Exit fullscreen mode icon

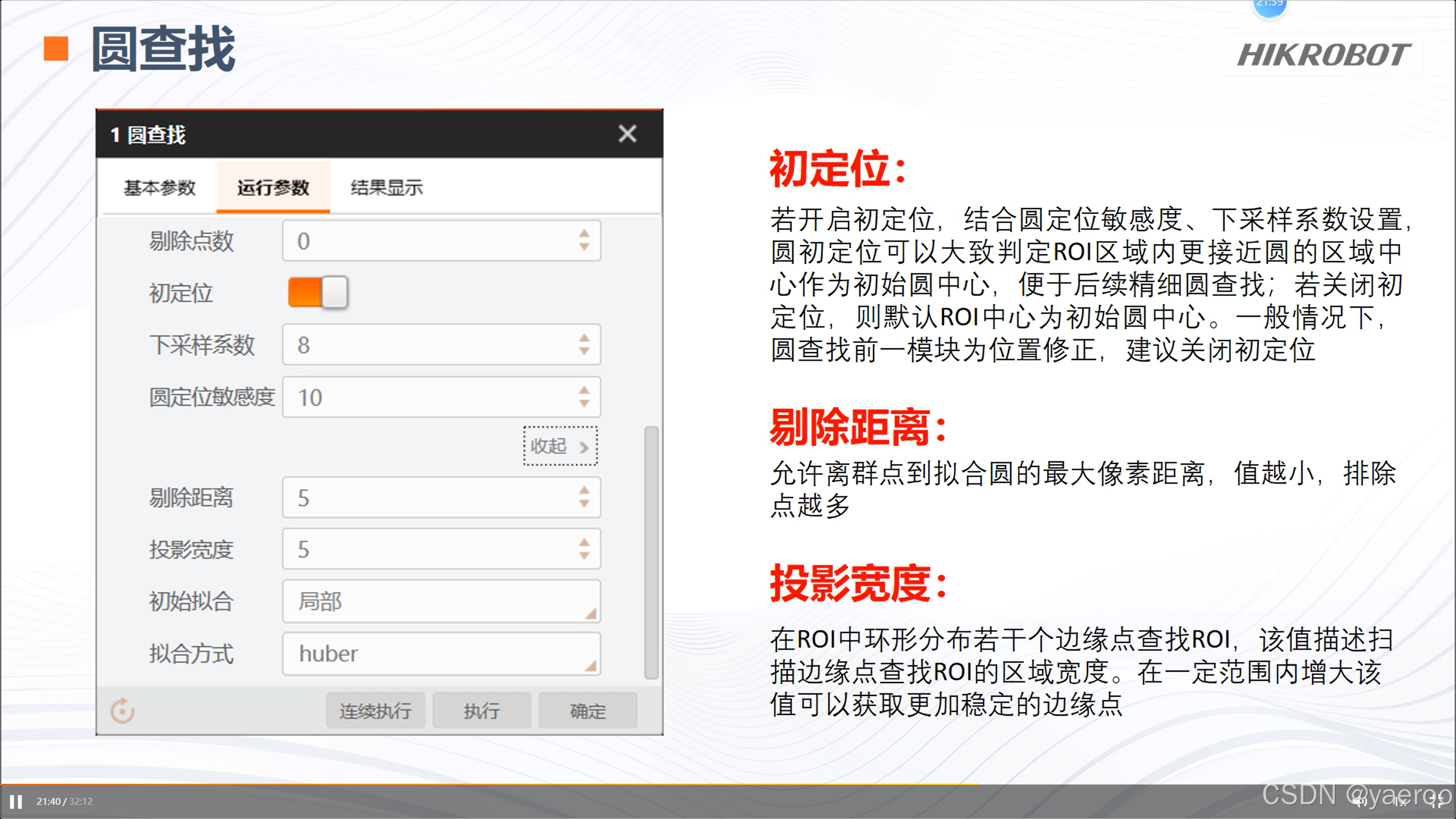coord(1436,803)
